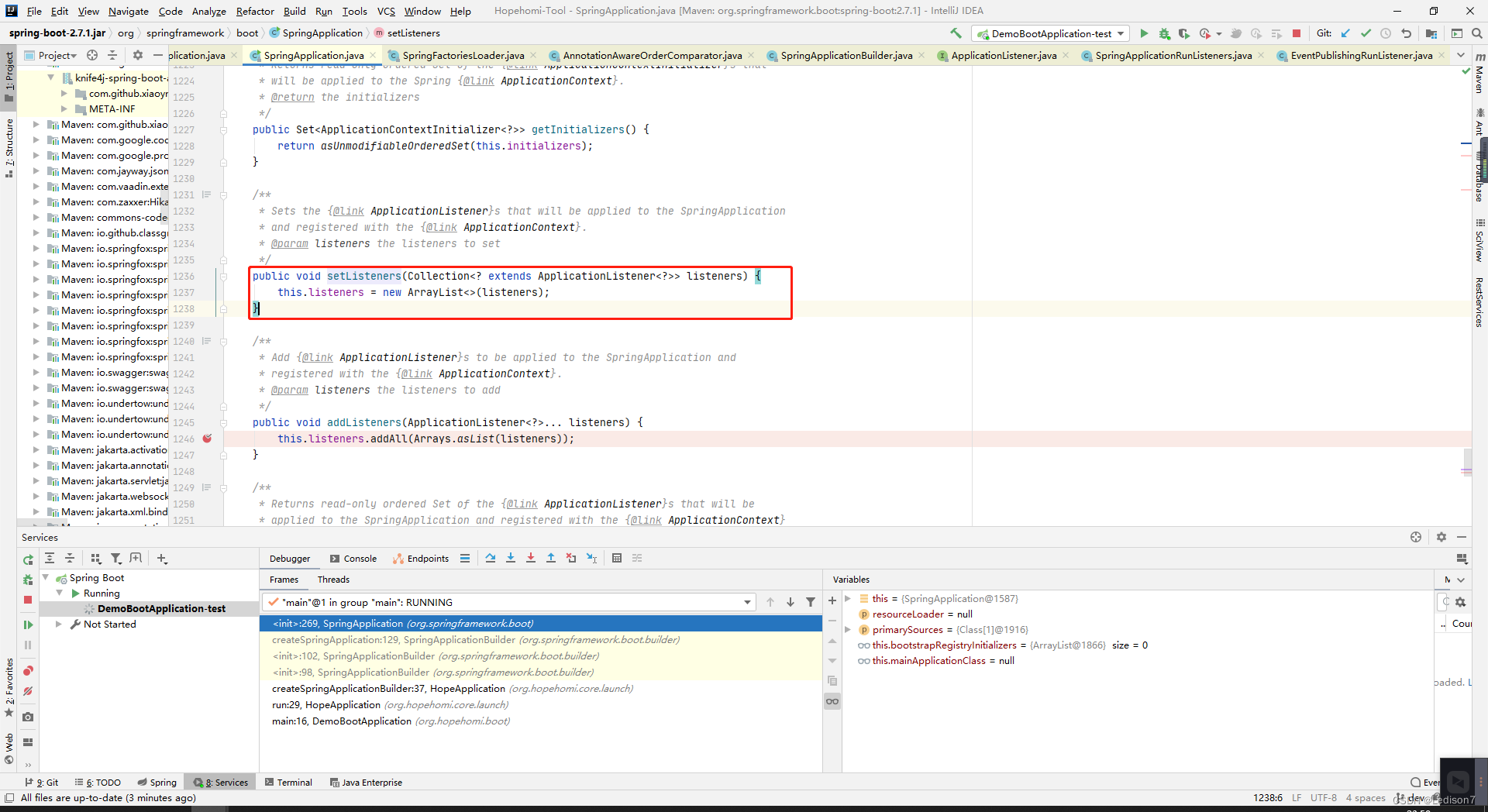This screenshot has width=1488, height=812.
Task: Open Project view dropdown
Action: (51, 55)
